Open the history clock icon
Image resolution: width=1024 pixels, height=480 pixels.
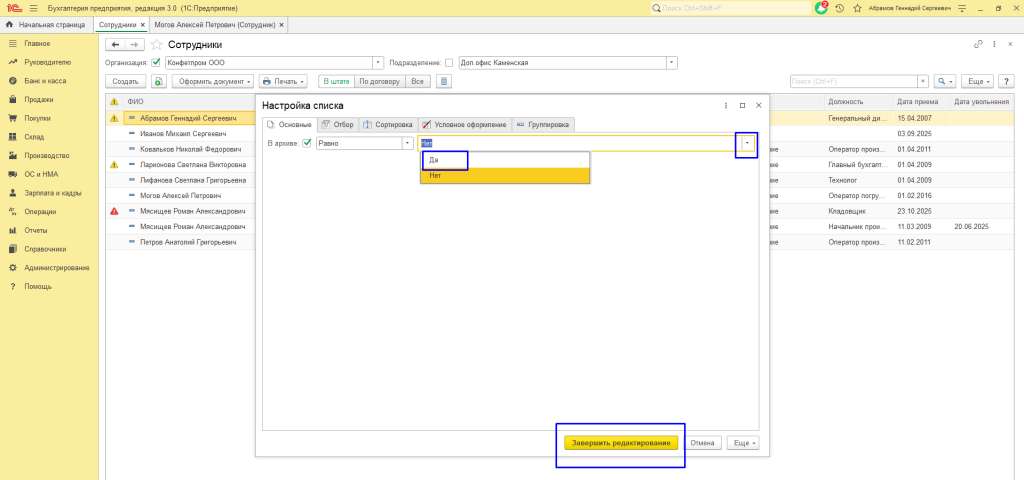click(839, 7)
